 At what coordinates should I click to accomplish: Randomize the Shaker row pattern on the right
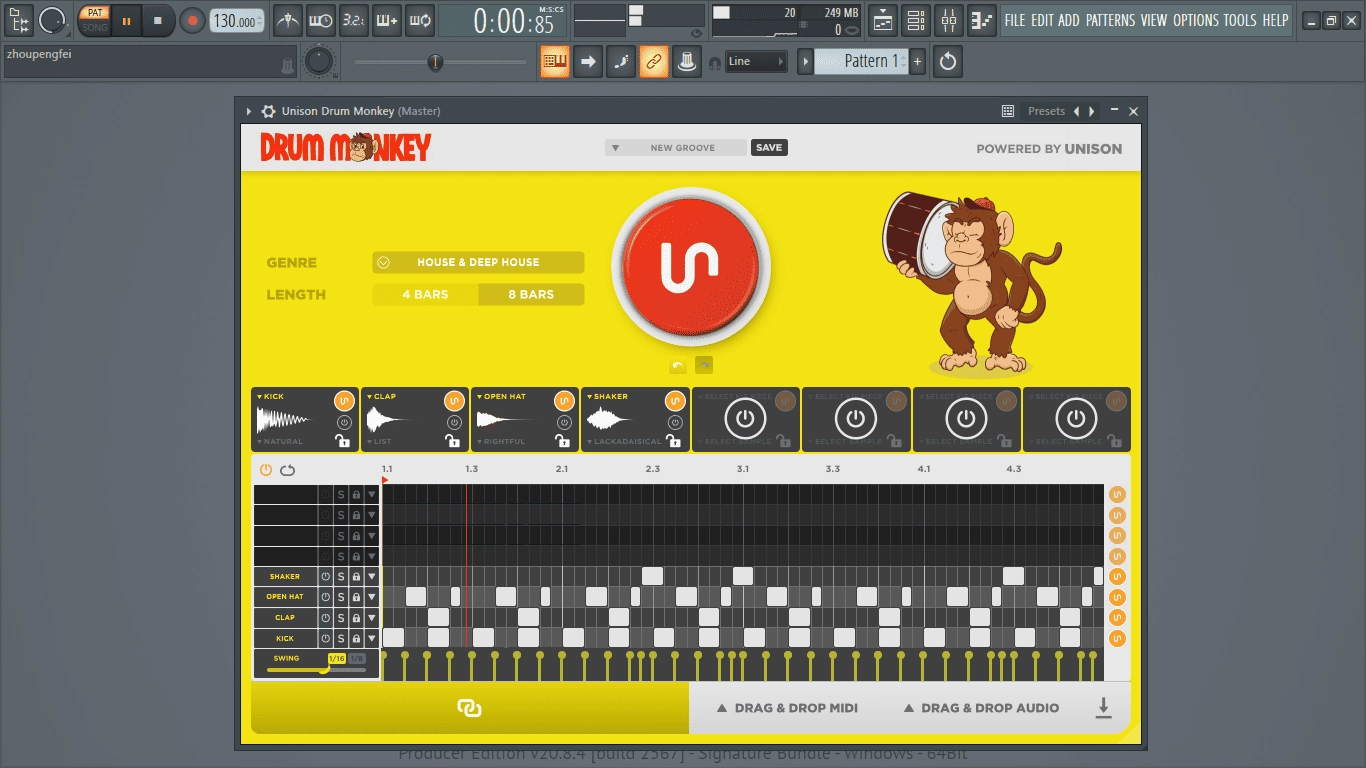click(1117, 577)
